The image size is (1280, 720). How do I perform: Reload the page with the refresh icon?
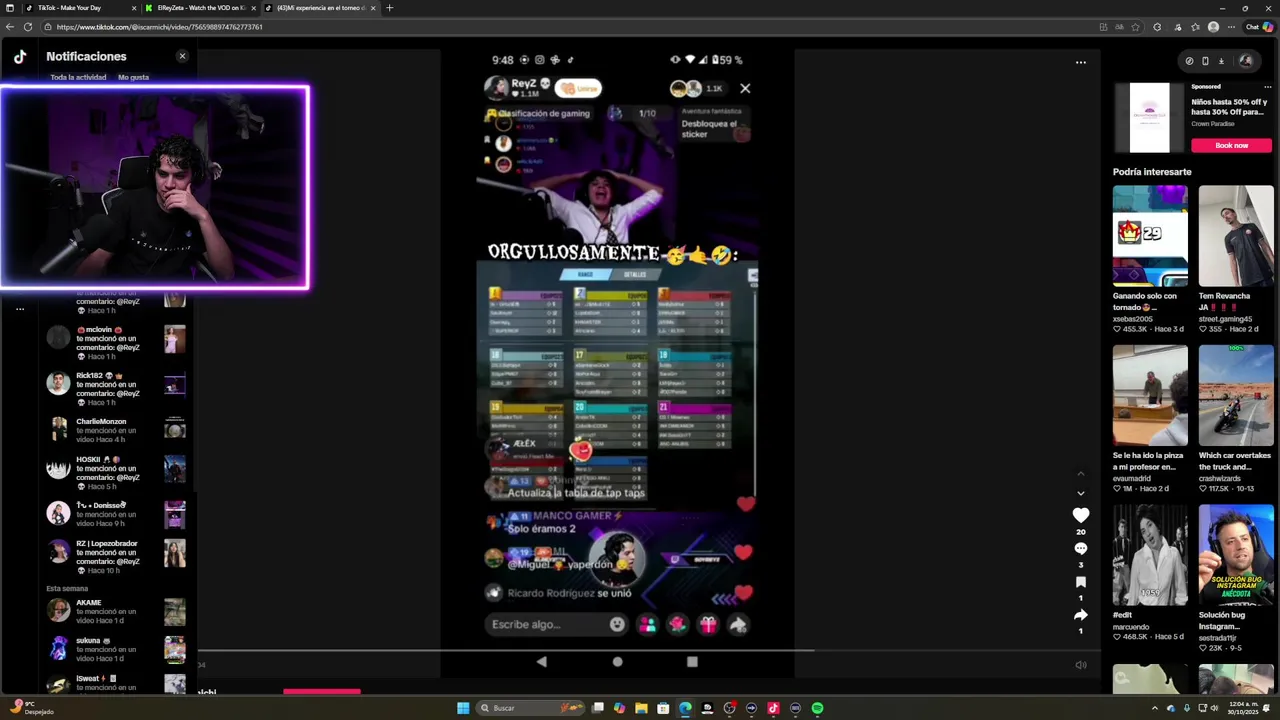[x=28, y=27]
